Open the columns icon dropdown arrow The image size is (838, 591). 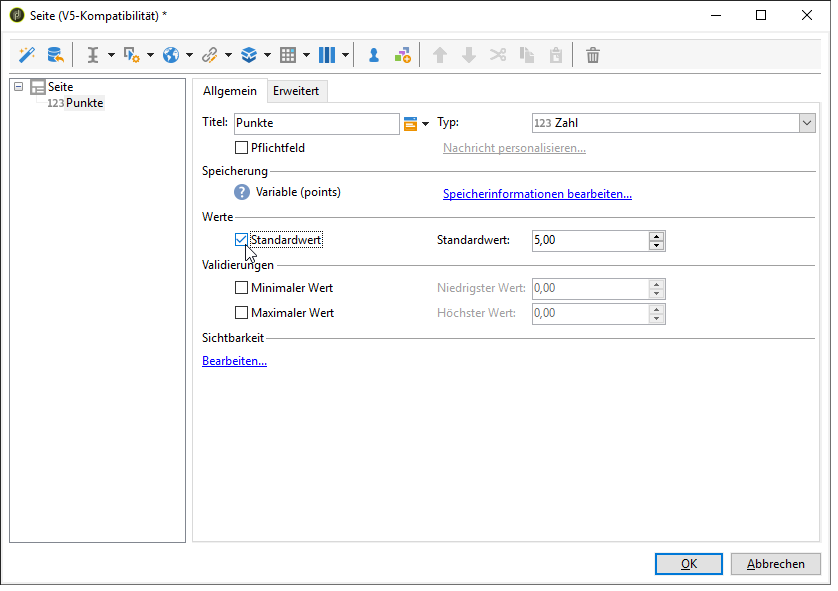tap(345, 55)
